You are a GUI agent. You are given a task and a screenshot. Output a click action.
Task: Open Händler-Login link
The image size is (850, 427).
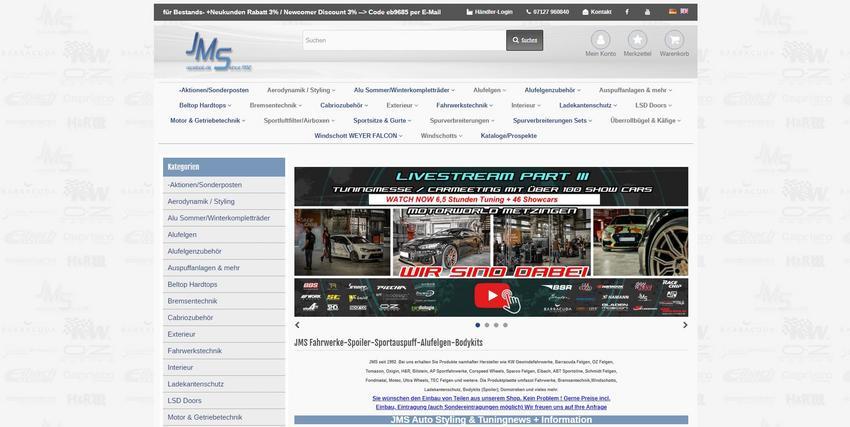489,12
